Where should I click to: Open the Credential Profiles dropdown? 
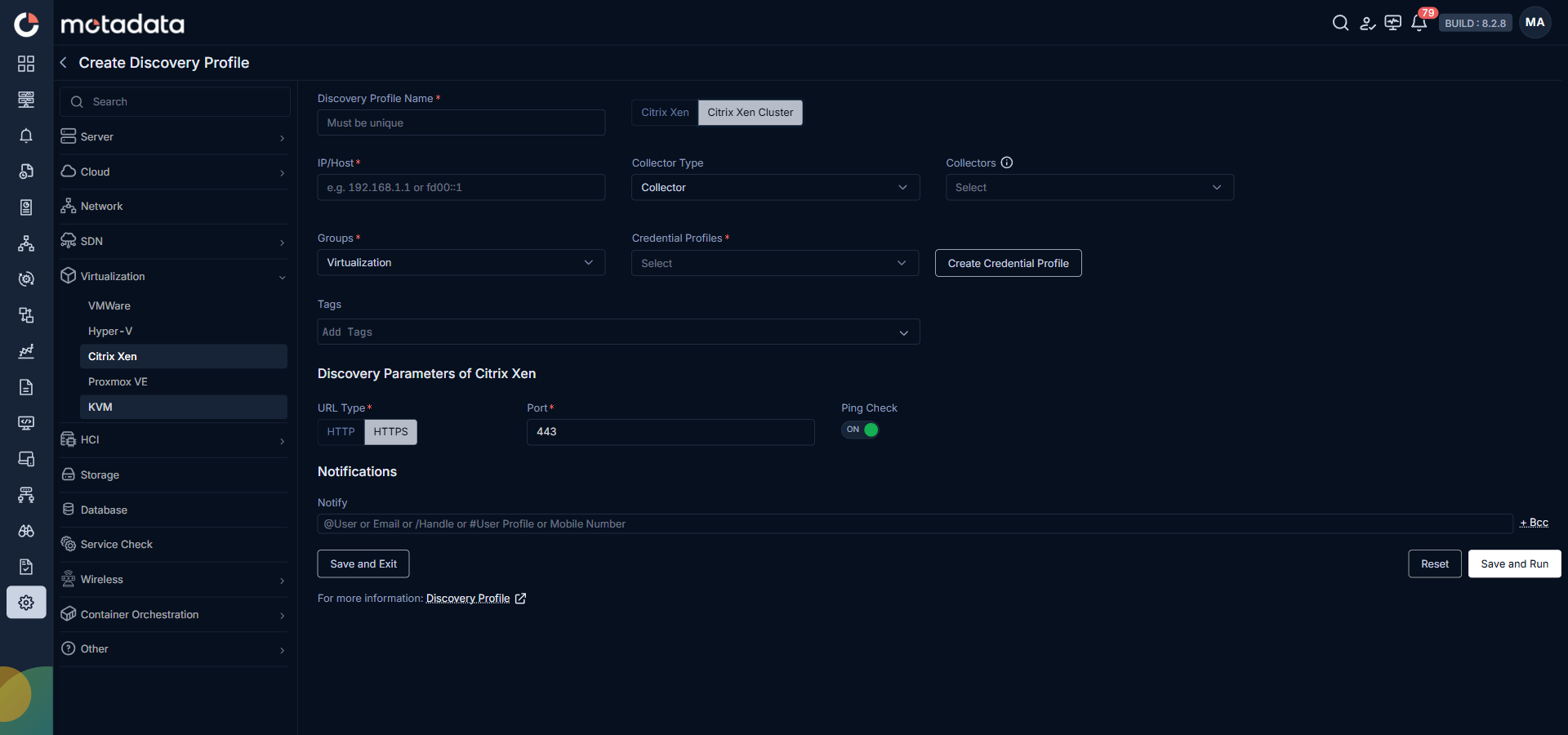tap(775, 263)
